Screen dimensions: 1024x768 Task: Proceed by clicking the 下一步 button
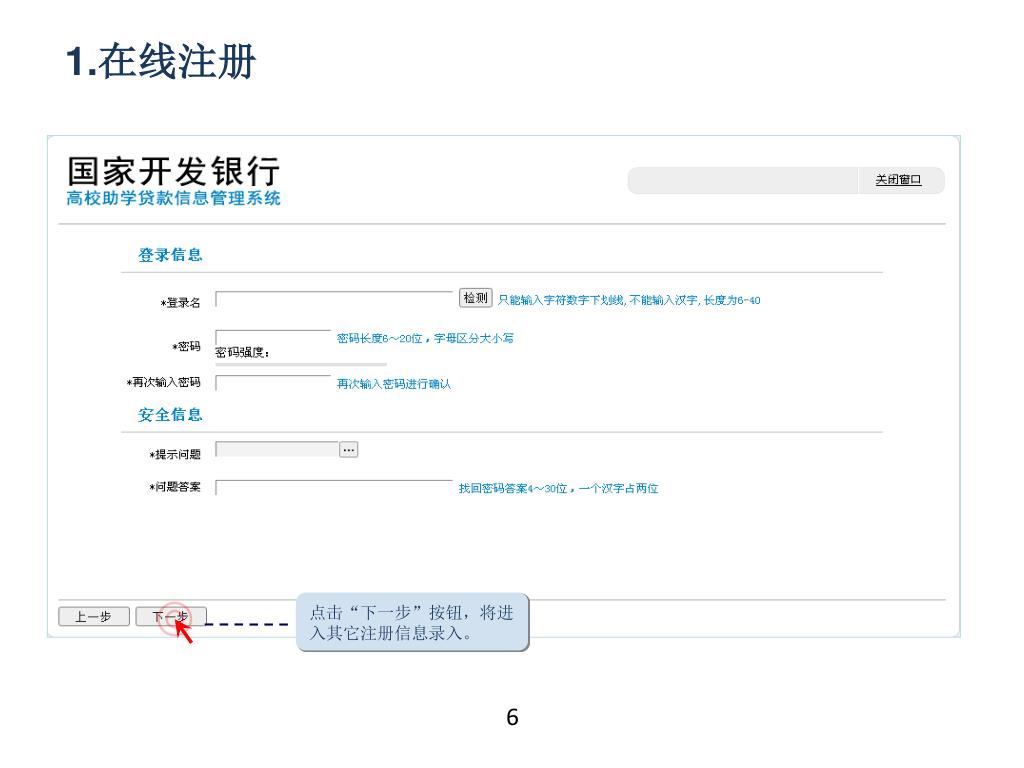[171, 617]
